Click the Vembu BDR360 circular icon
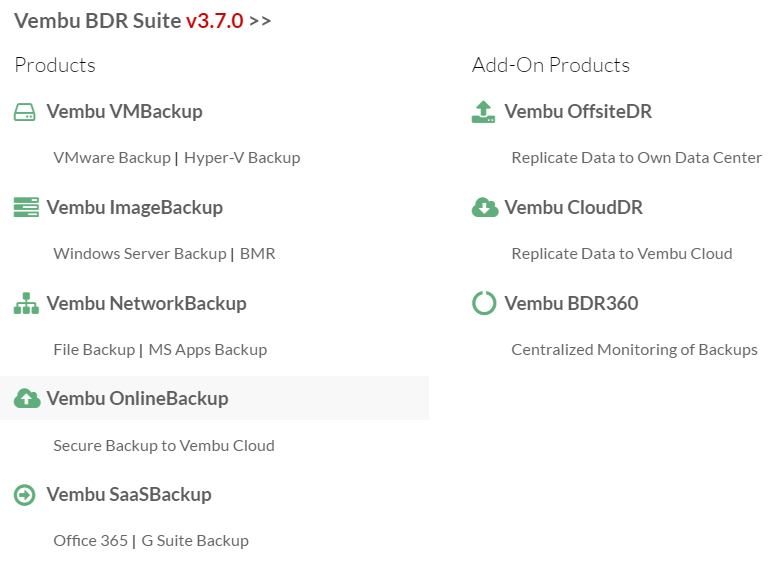 pyautogui.click(x=484, y=303)
